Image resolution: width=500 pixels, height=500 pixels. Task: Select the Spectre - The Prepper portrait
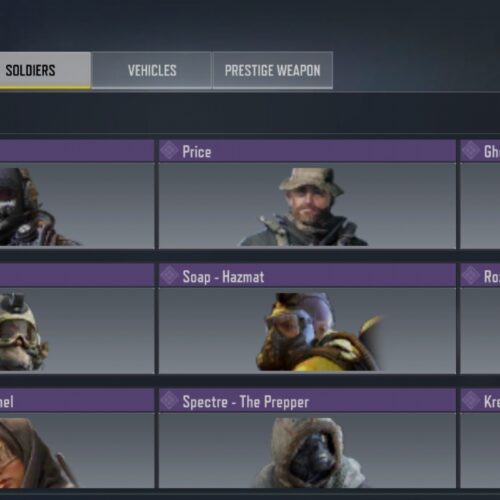coord(308,453)
